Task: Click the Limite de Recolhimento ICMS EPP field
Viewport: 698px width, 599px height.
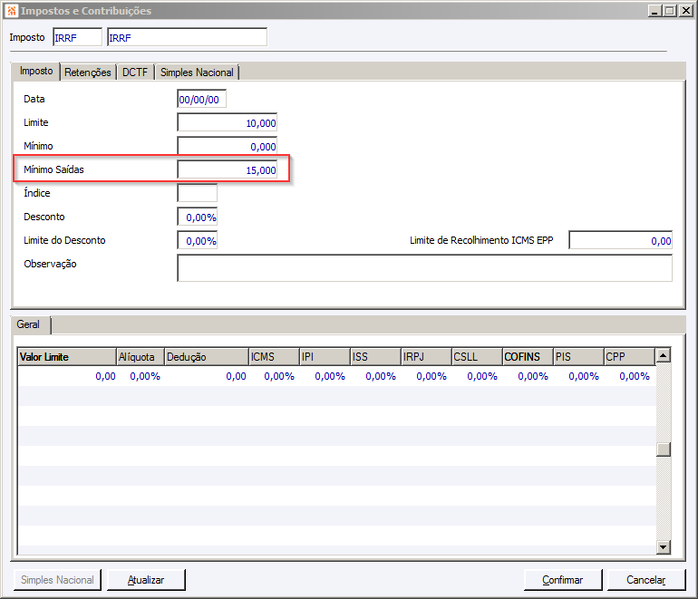Action: (621, 240)
